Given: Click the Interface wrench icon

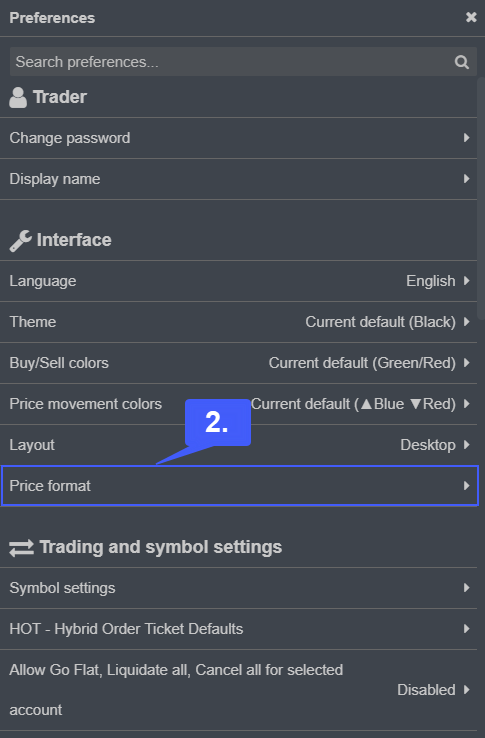Looking at the screenshot, I should tap(20, 241).
